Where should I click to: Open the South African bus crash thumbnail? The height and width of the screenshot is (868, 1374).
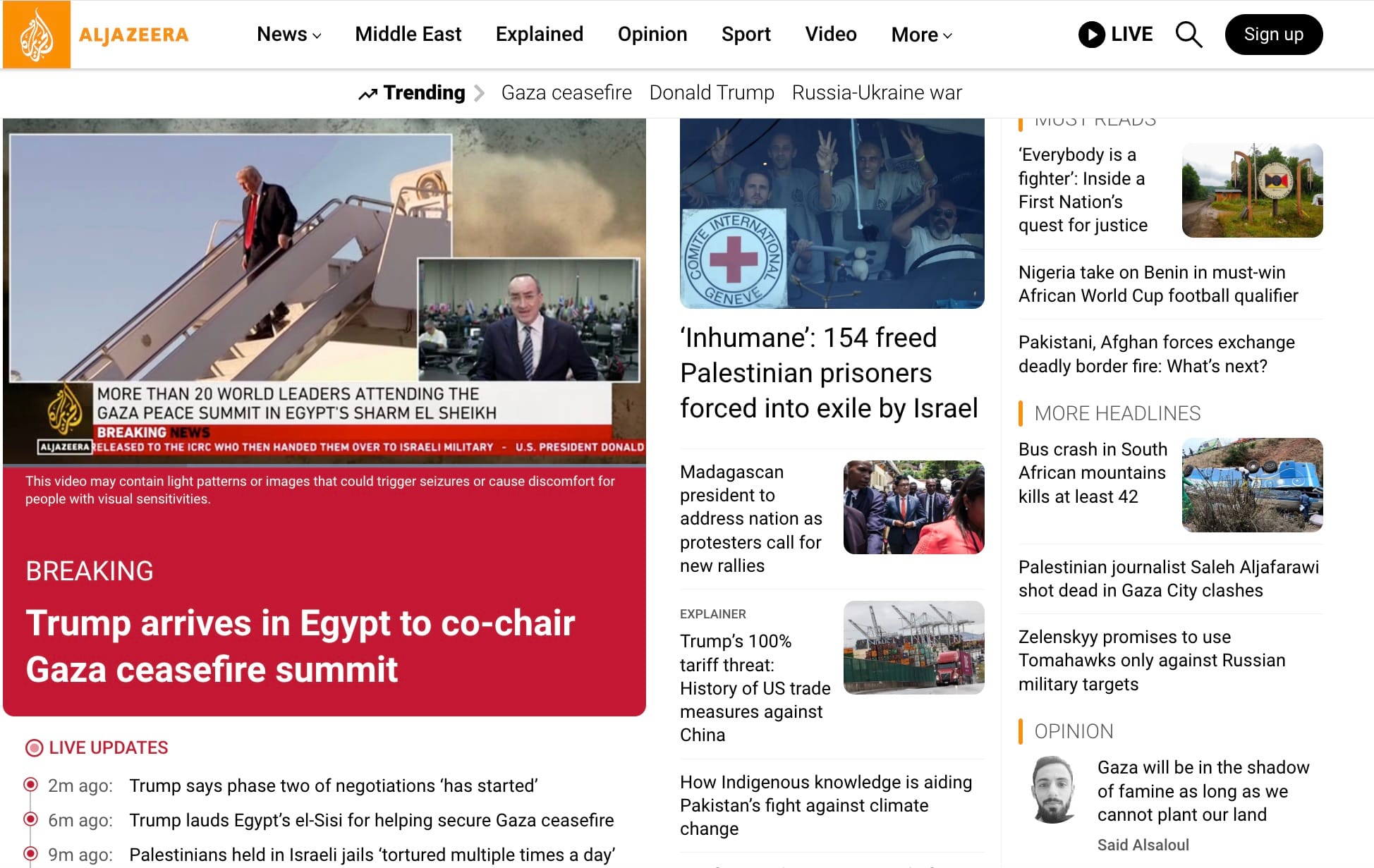[1252, 485]
